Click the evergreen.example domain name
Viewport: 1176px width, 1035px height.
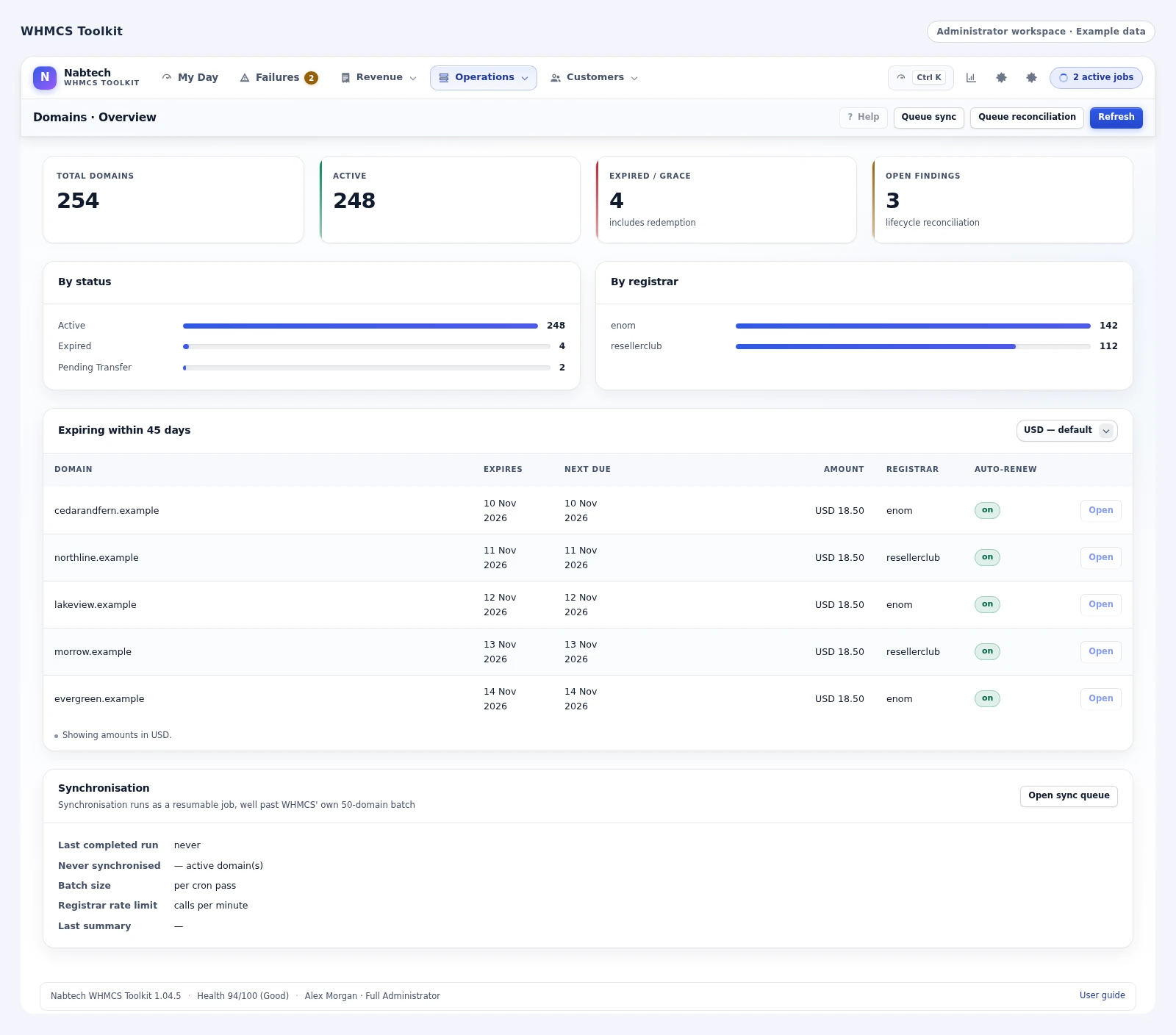(99, 699)
